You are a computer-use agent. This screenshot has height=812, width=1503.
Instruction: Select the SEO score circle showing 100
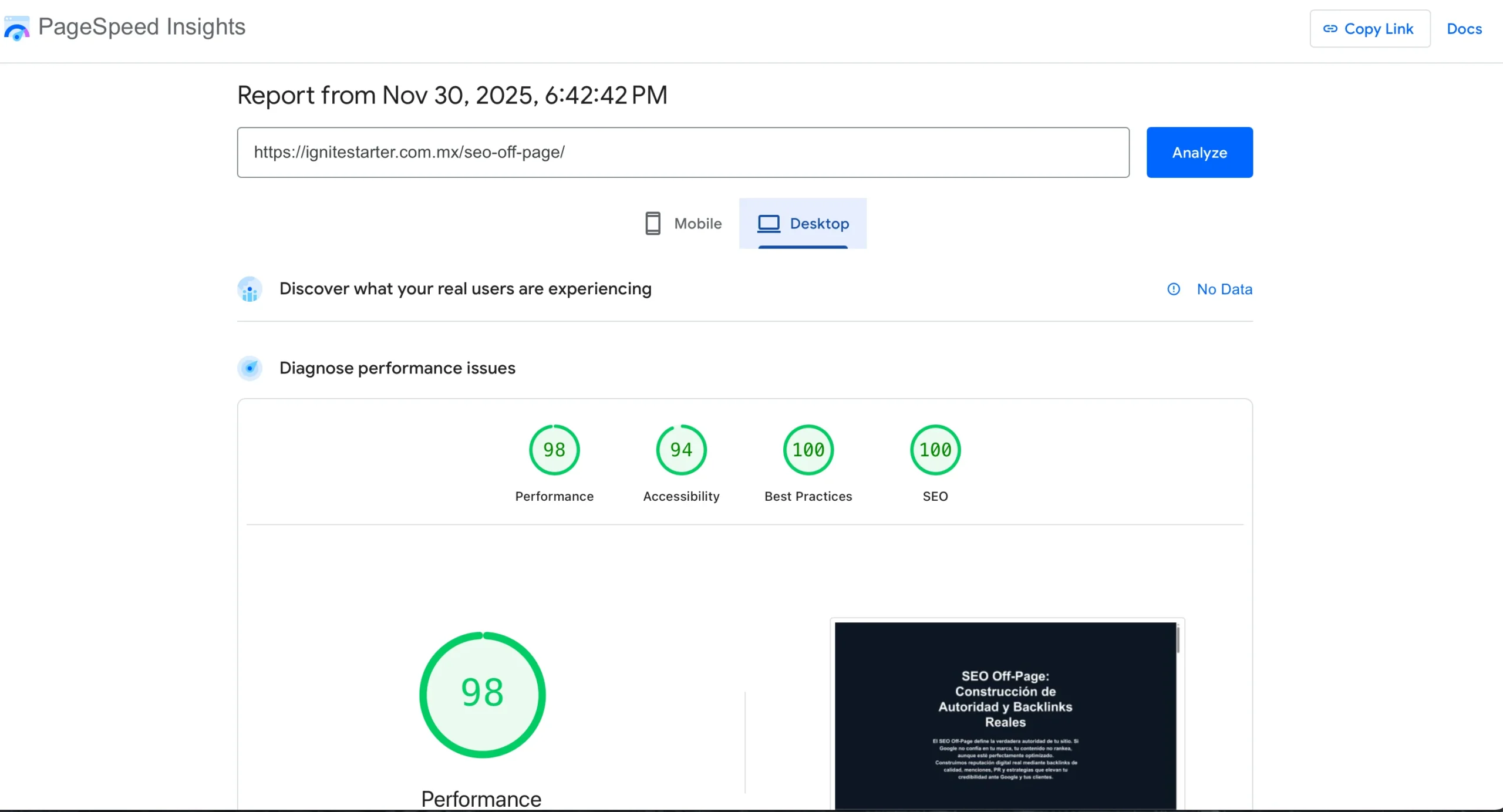click(x=935, y=450)
